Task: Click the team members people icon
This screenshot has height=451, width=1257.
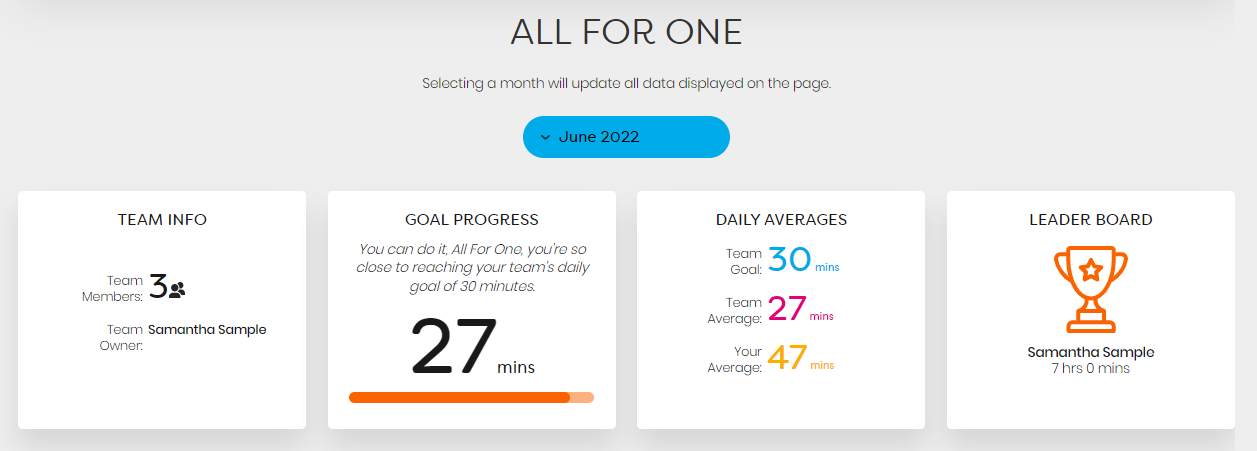Action: [177, 290]
